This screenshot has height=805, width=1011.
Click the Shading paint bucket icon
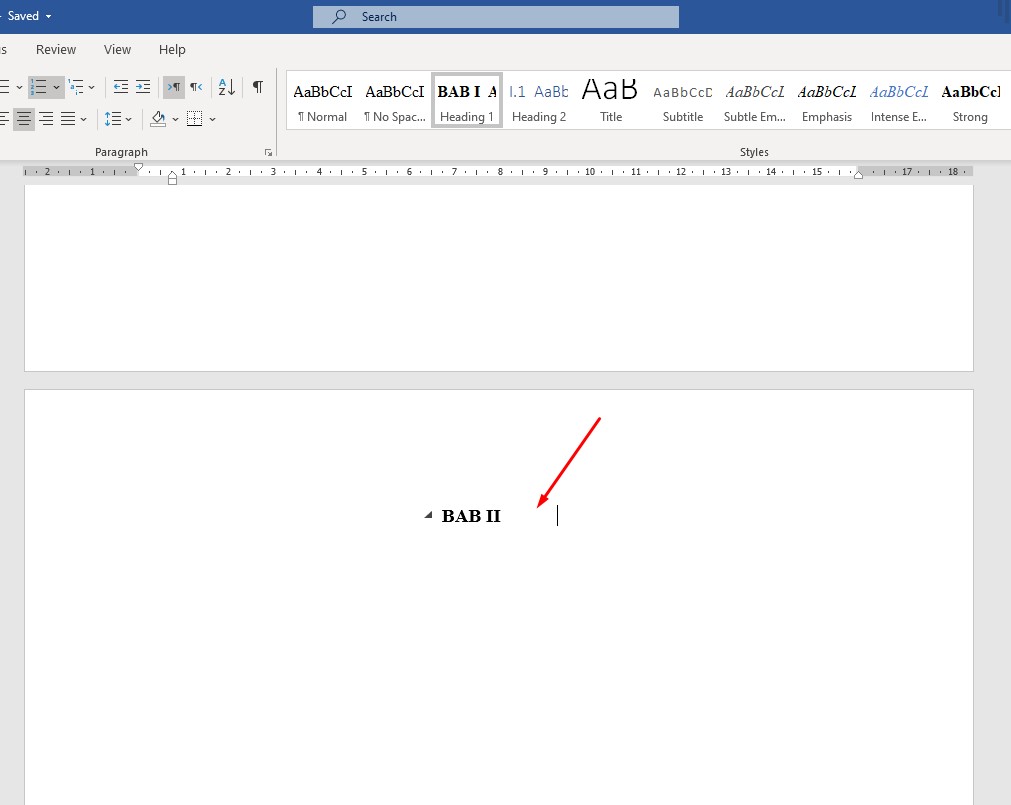(x=158, y=119)
